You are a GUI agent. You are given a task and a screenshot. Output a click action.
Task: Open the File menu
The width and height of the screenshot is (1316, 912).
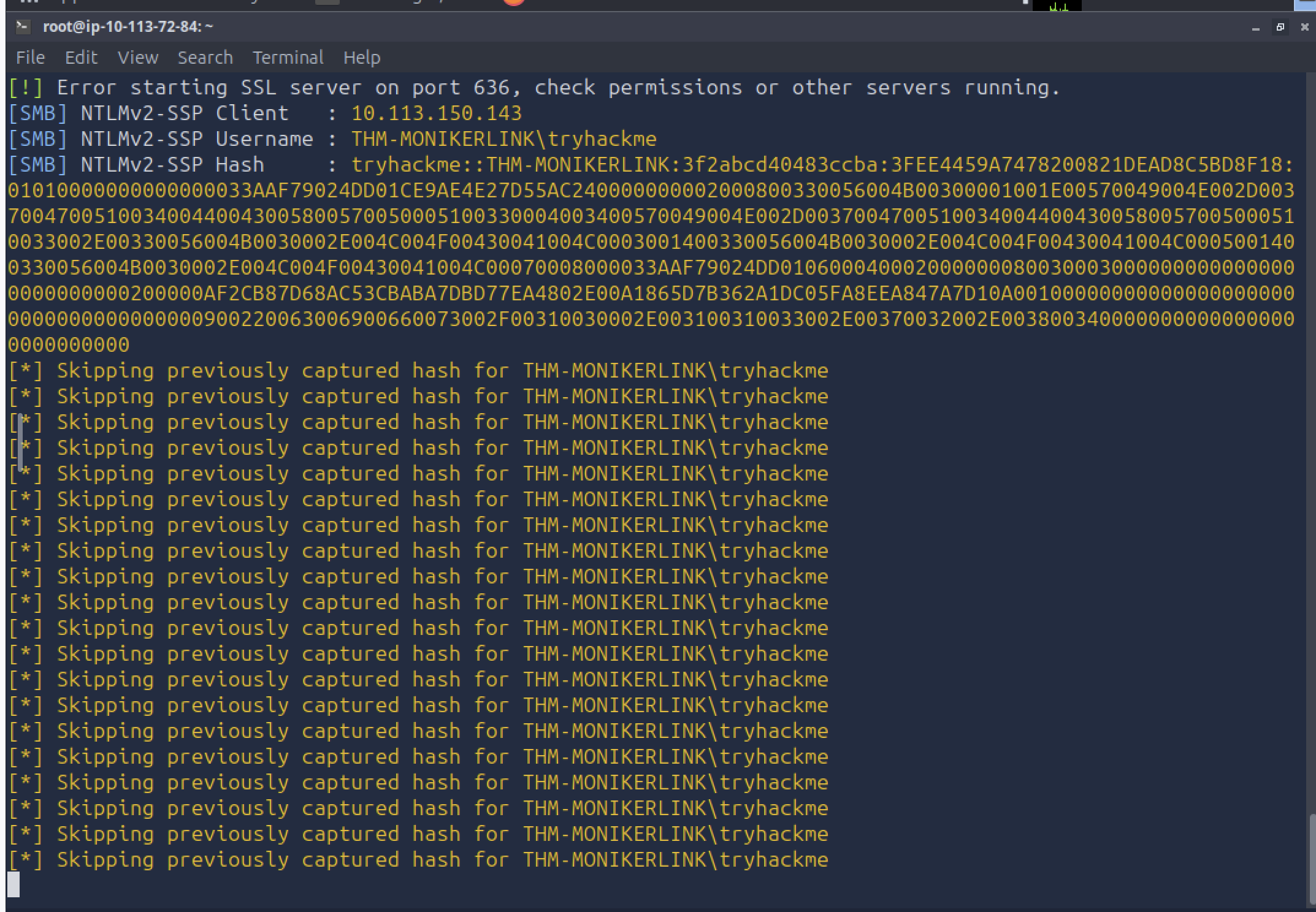[x=30, y=58]
